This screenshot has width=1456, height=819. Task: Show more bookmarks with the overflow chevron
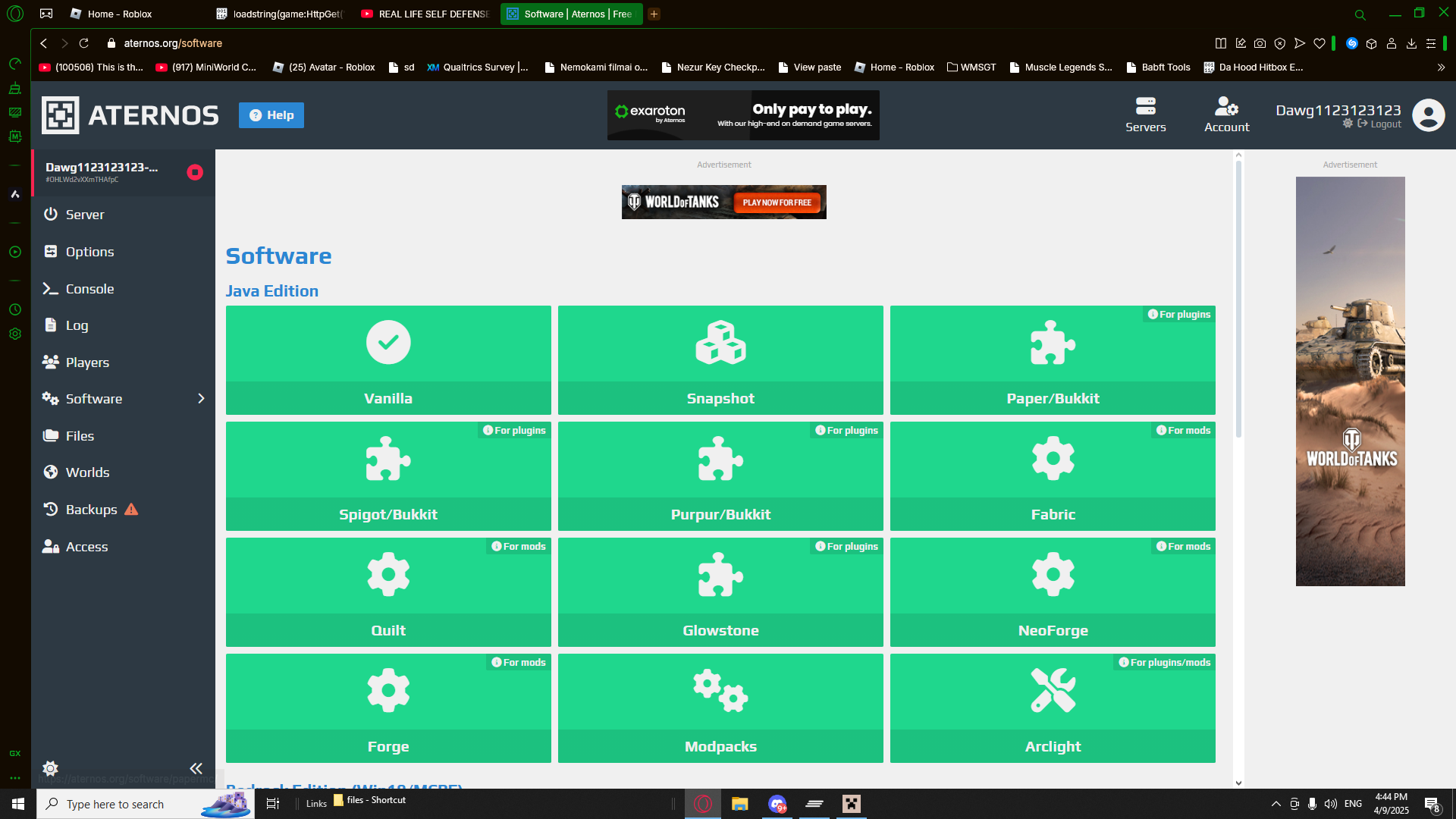[1441, 67]
